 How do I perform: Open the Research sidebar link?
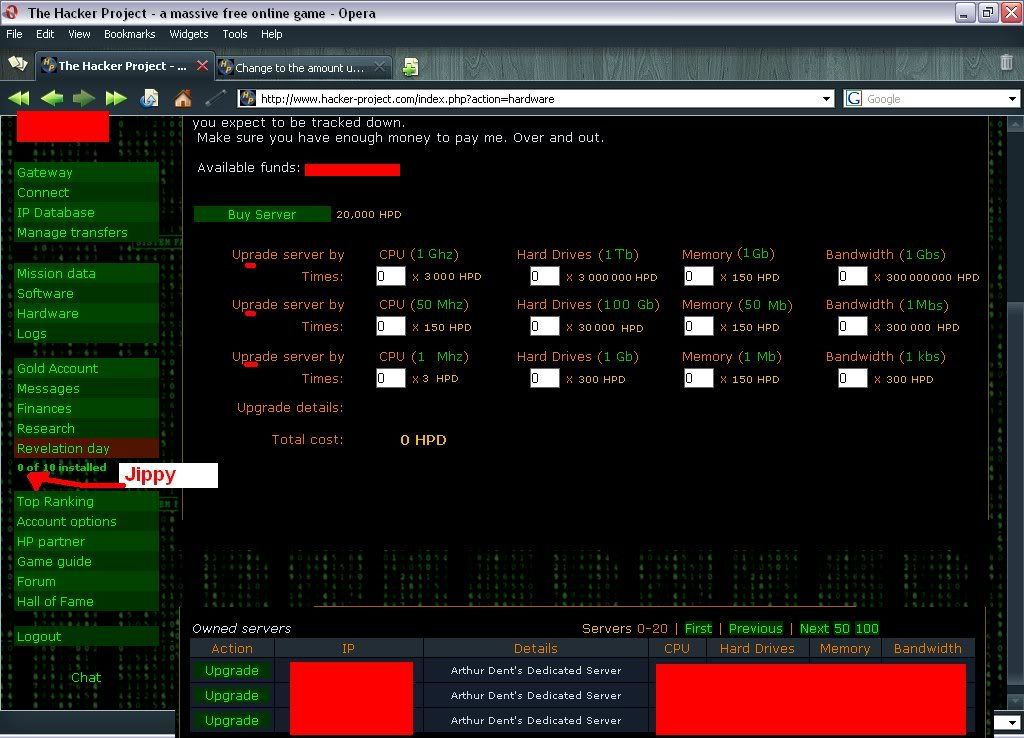(46, 428)
